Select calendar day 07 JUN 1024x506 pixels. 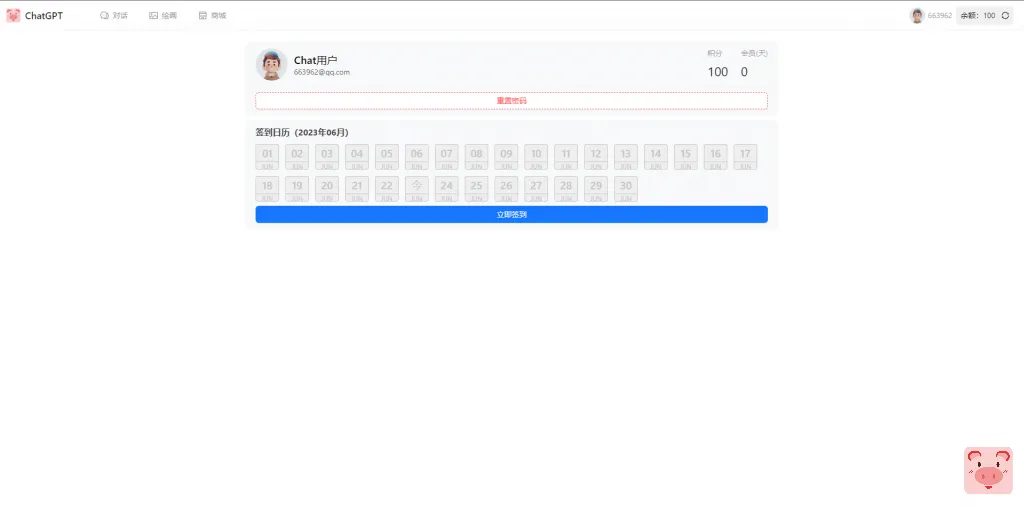click(447, 157)
